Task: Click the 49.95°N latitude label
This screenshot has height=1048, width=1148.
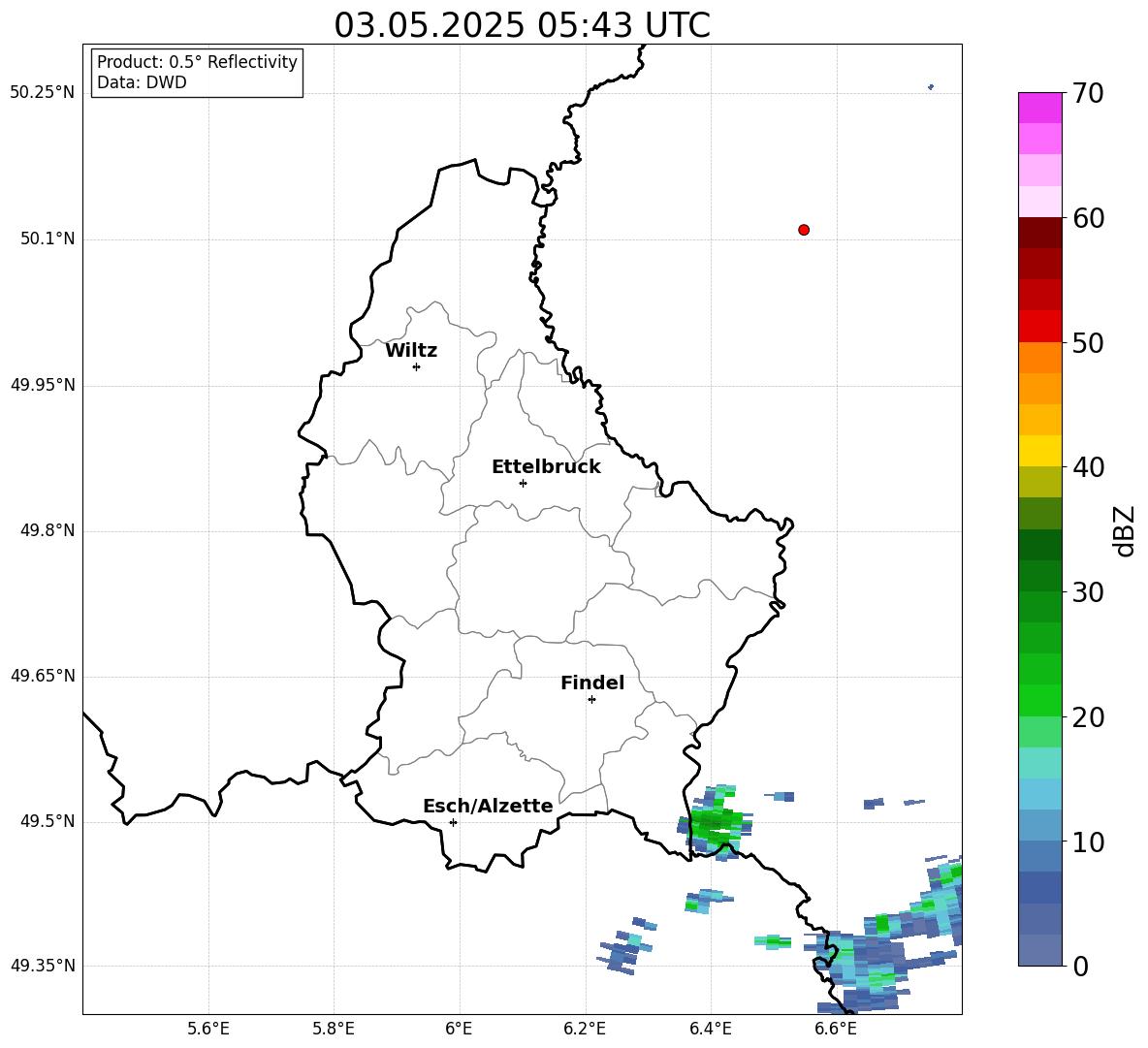Action: [x=43, y=385]
